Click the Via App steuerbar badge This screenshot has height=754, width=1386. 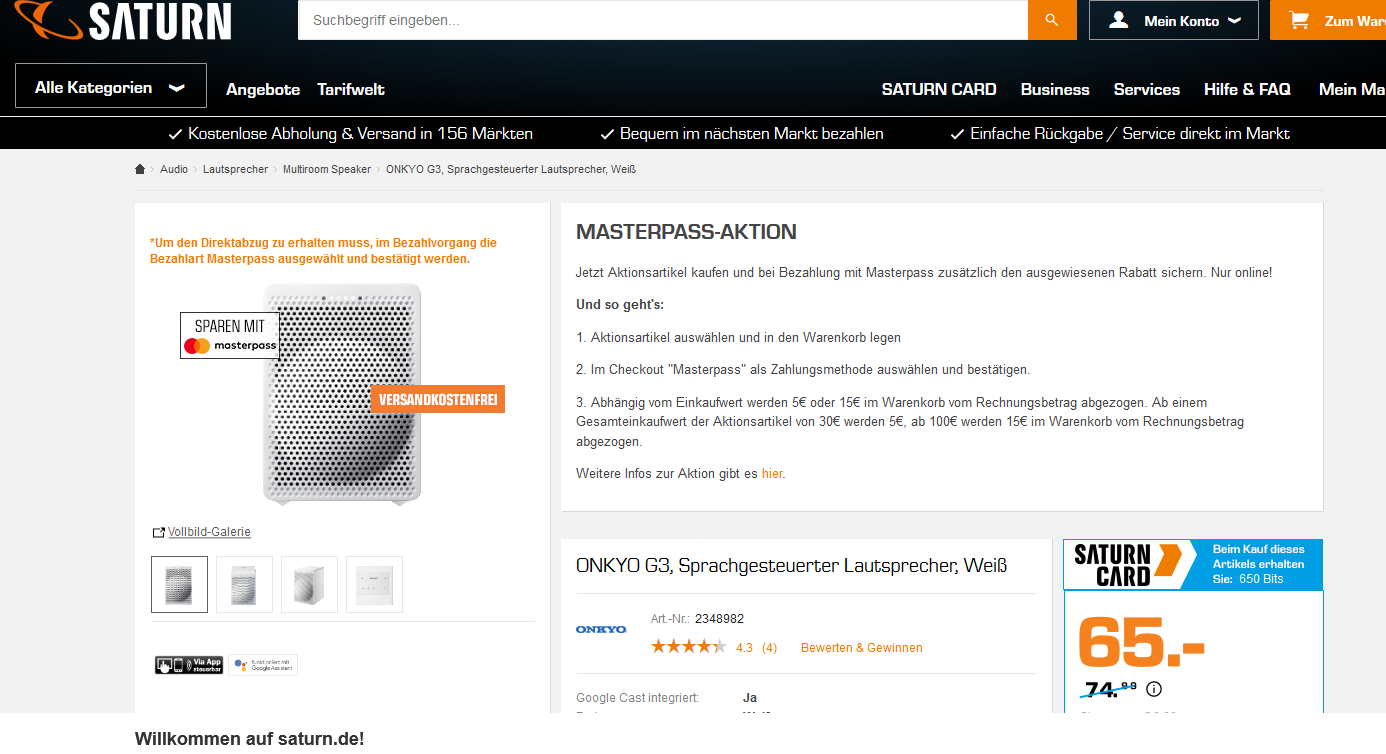point(188,665)
